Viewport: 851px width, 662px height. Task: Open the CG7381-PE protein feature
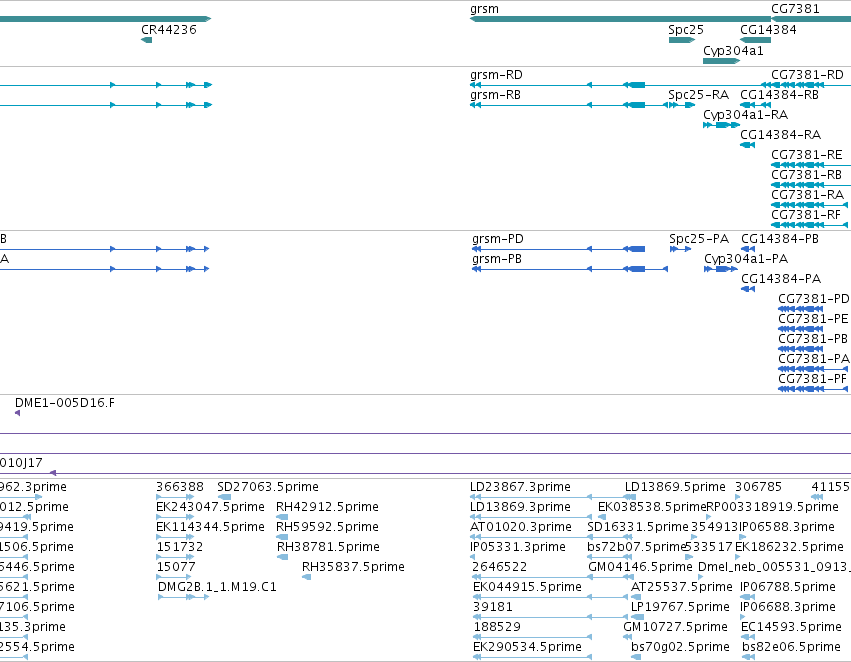(801, 329)
